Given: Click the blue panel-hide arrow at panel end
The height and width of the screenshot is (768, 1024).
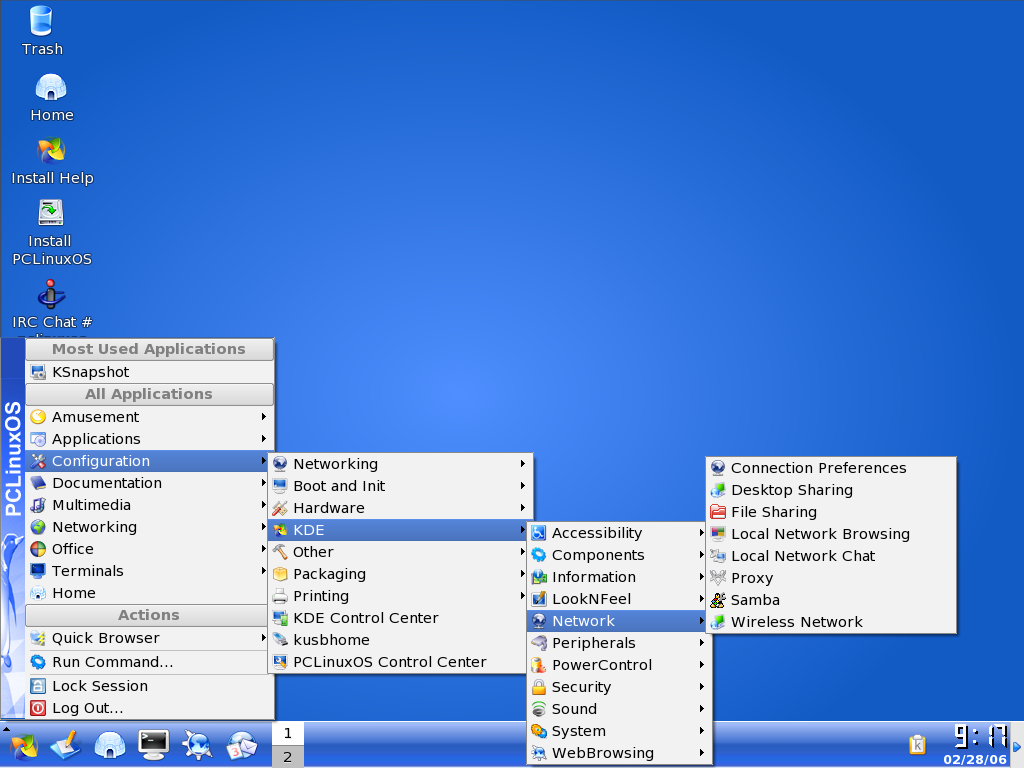Looking at the screenshot, I should tap(1017, 745).
